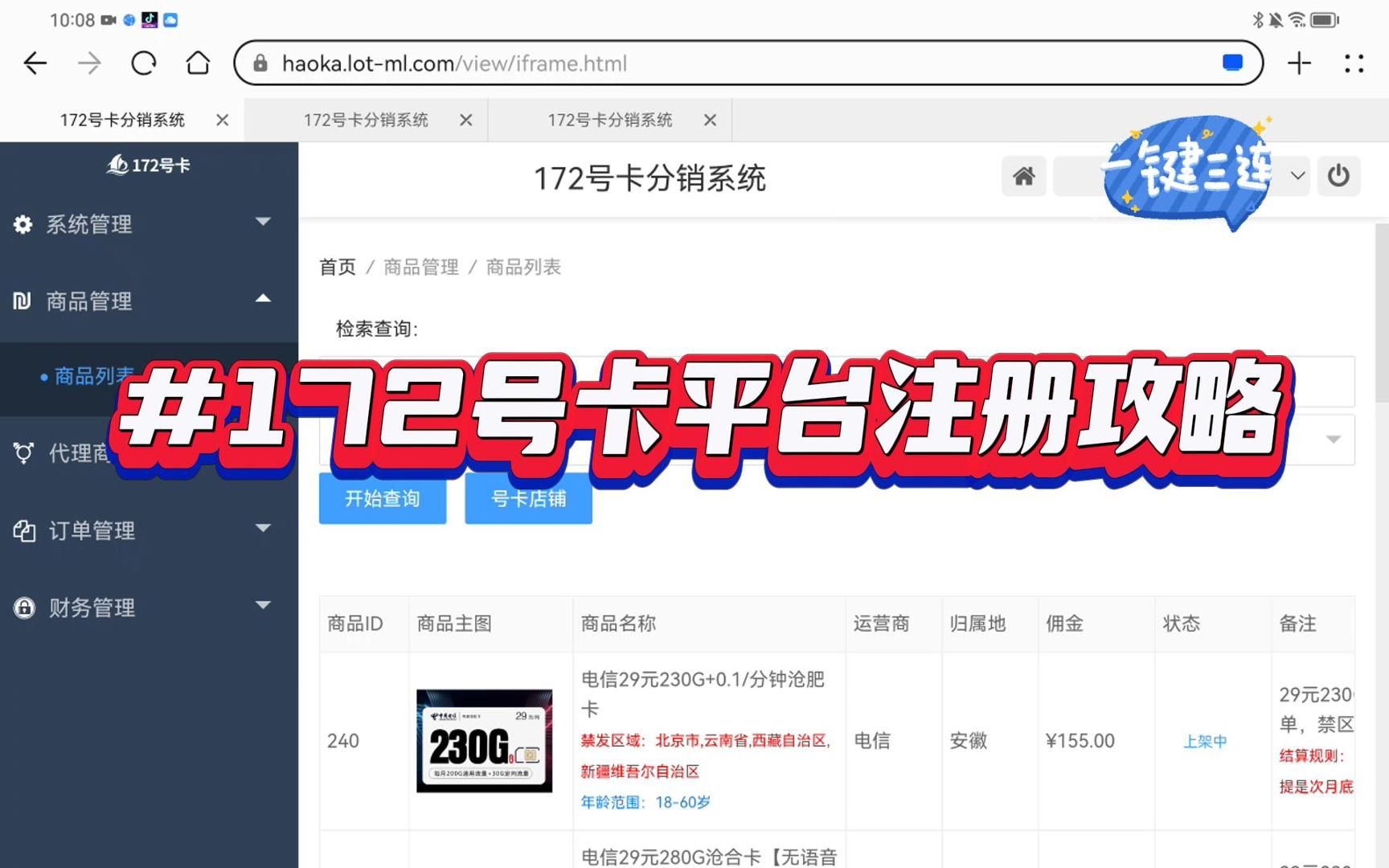Click the home icon button in header

1023,176
